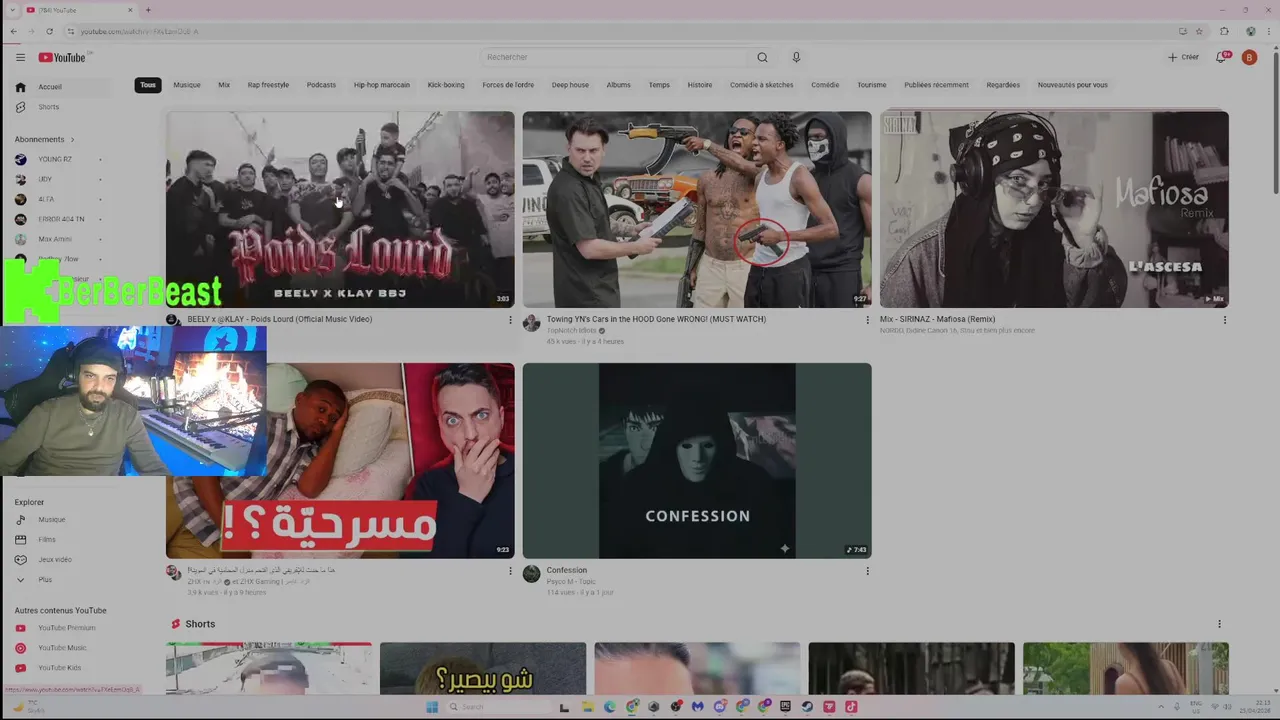Open YouTube Music link

(62, 648)
